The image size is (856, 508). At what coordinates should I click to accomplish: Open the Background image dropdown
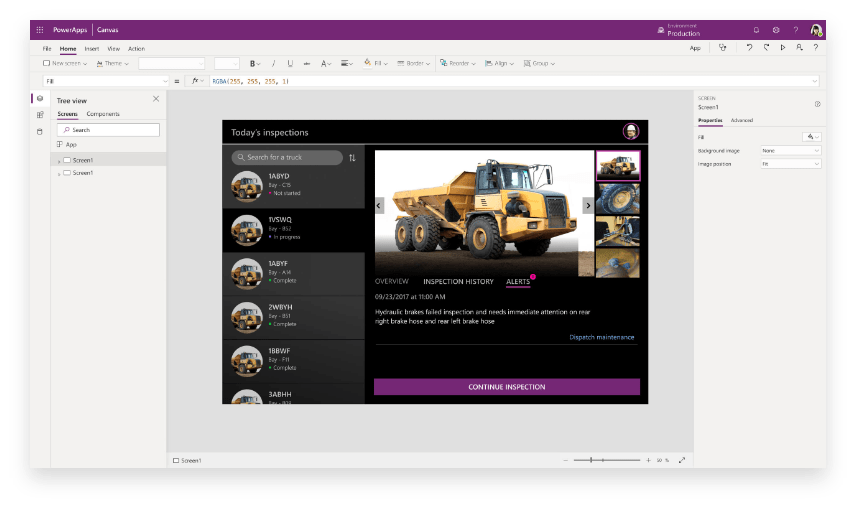coord(790,151)
